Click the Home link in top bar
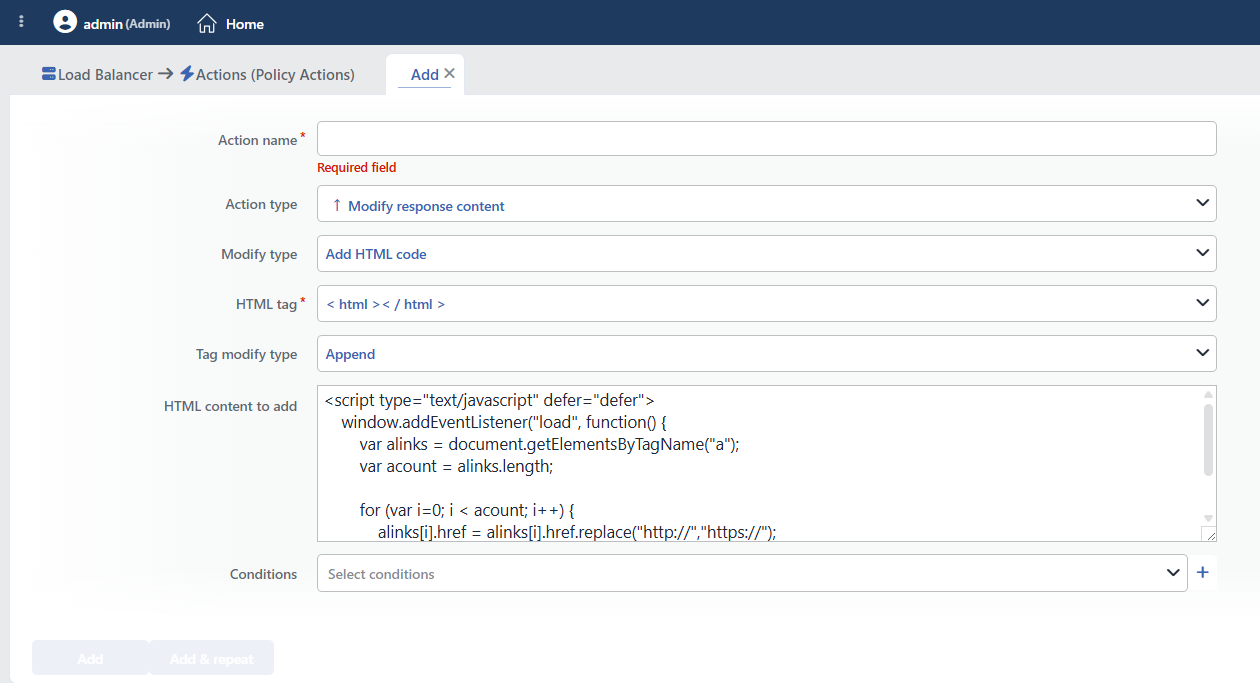The height and width of the screenshot is (683, 1260). (245, 23)
